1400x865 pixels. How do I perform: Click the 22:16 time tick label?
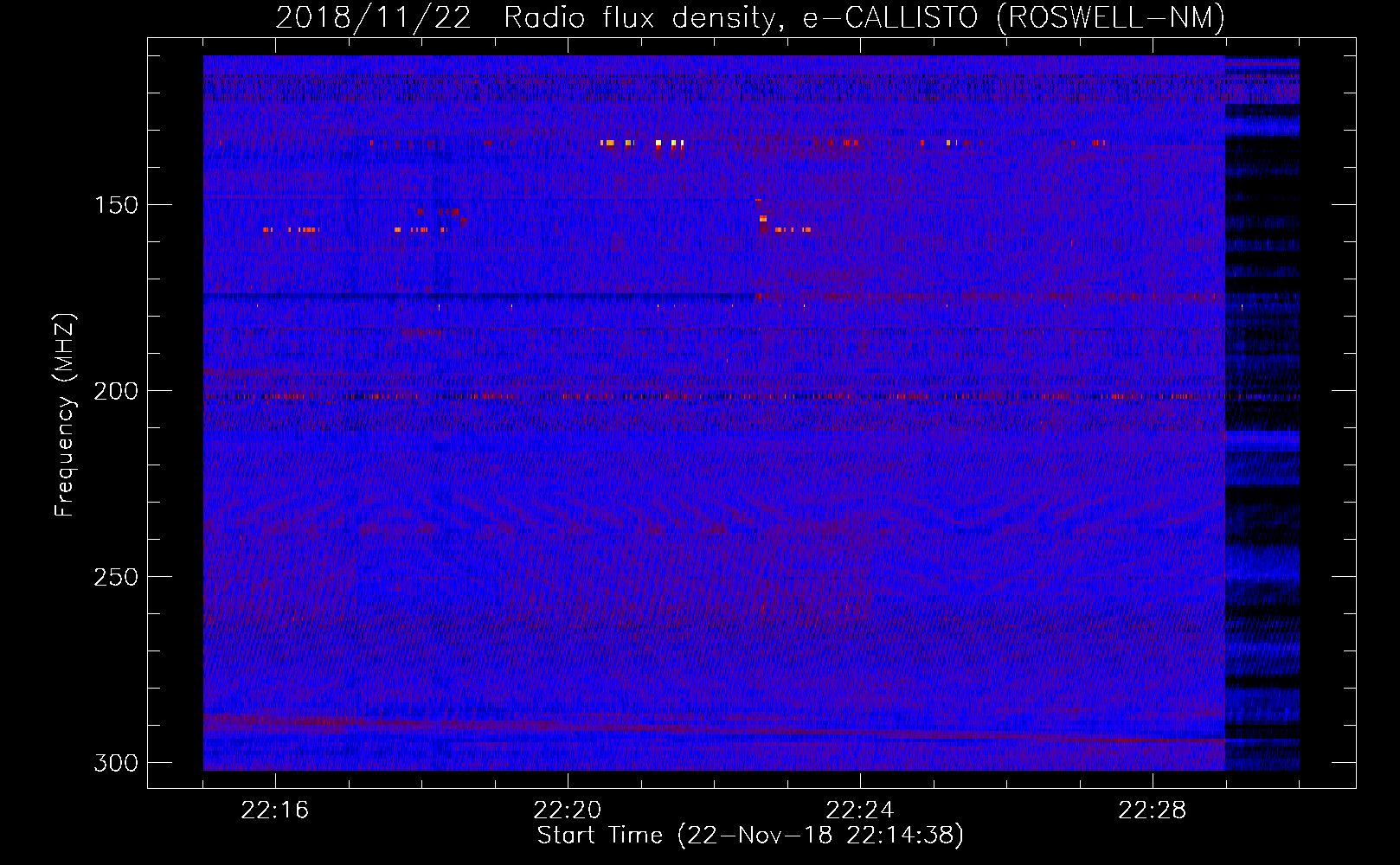click(x=275, y=811)
